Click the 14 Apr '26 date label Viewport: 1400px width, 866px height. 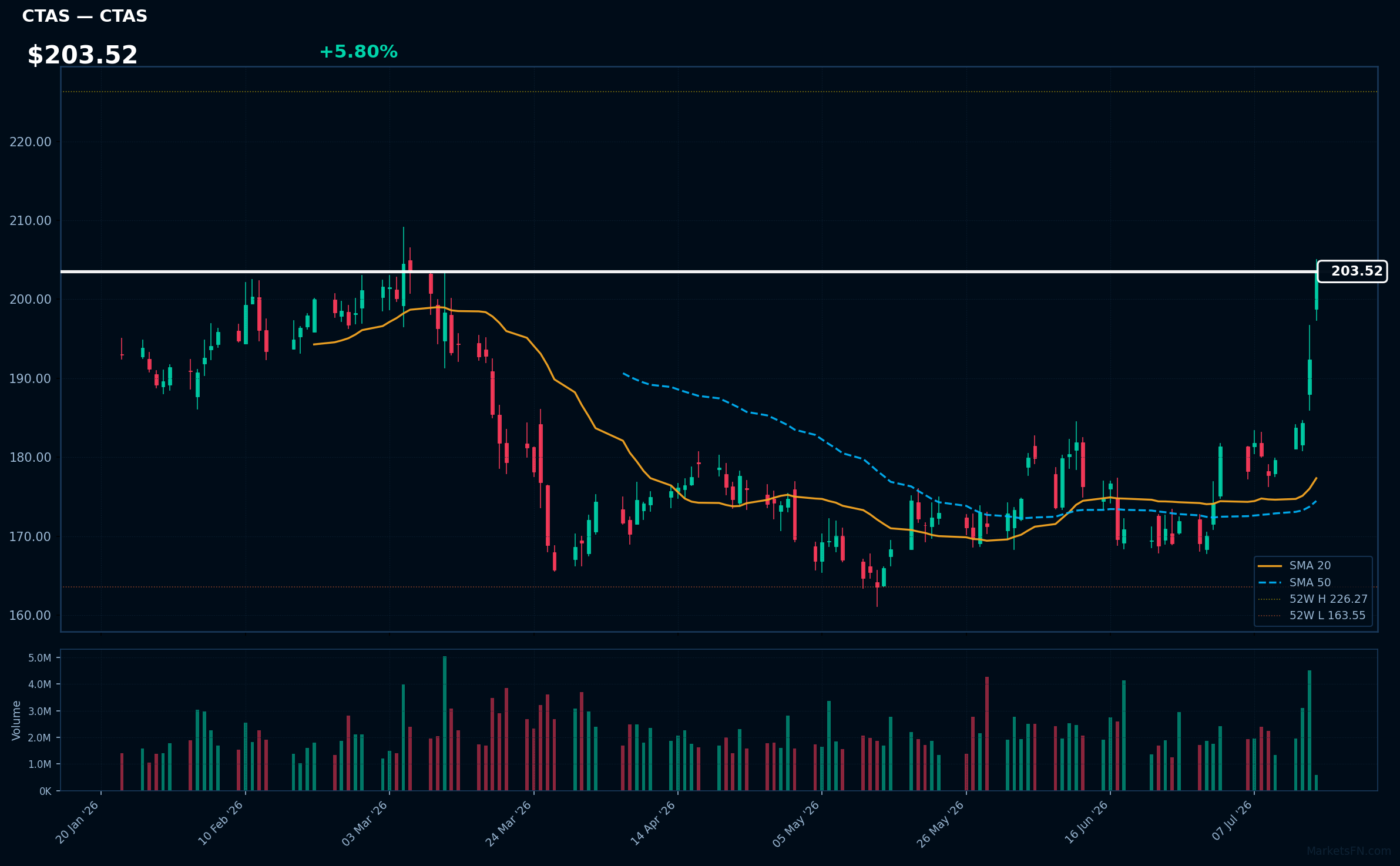click(x=653, y=823)
